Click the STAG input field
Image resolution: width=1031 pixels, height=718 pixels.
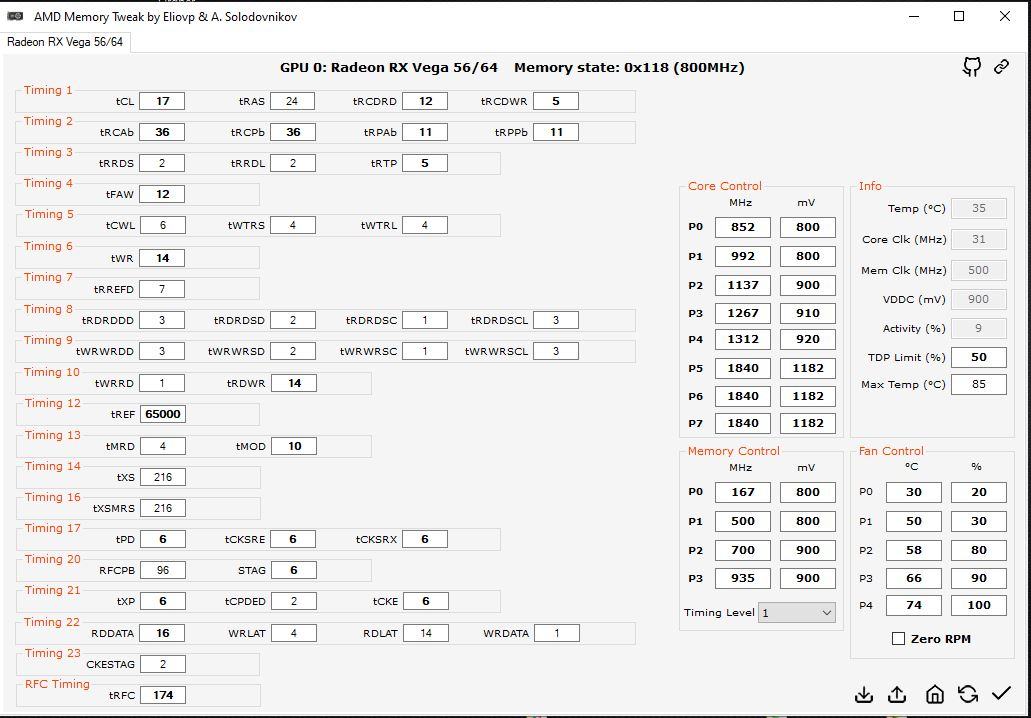coord(294,570)
